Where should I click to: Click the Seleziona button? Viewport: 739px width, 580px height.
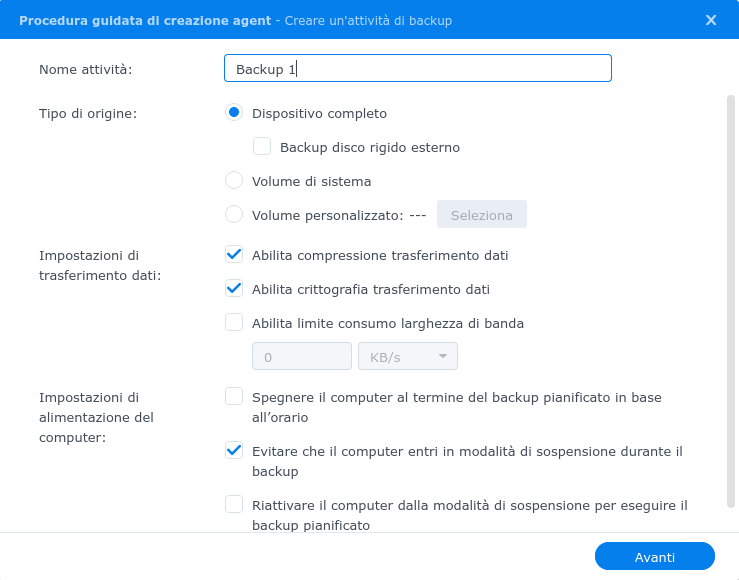(482, 214)
